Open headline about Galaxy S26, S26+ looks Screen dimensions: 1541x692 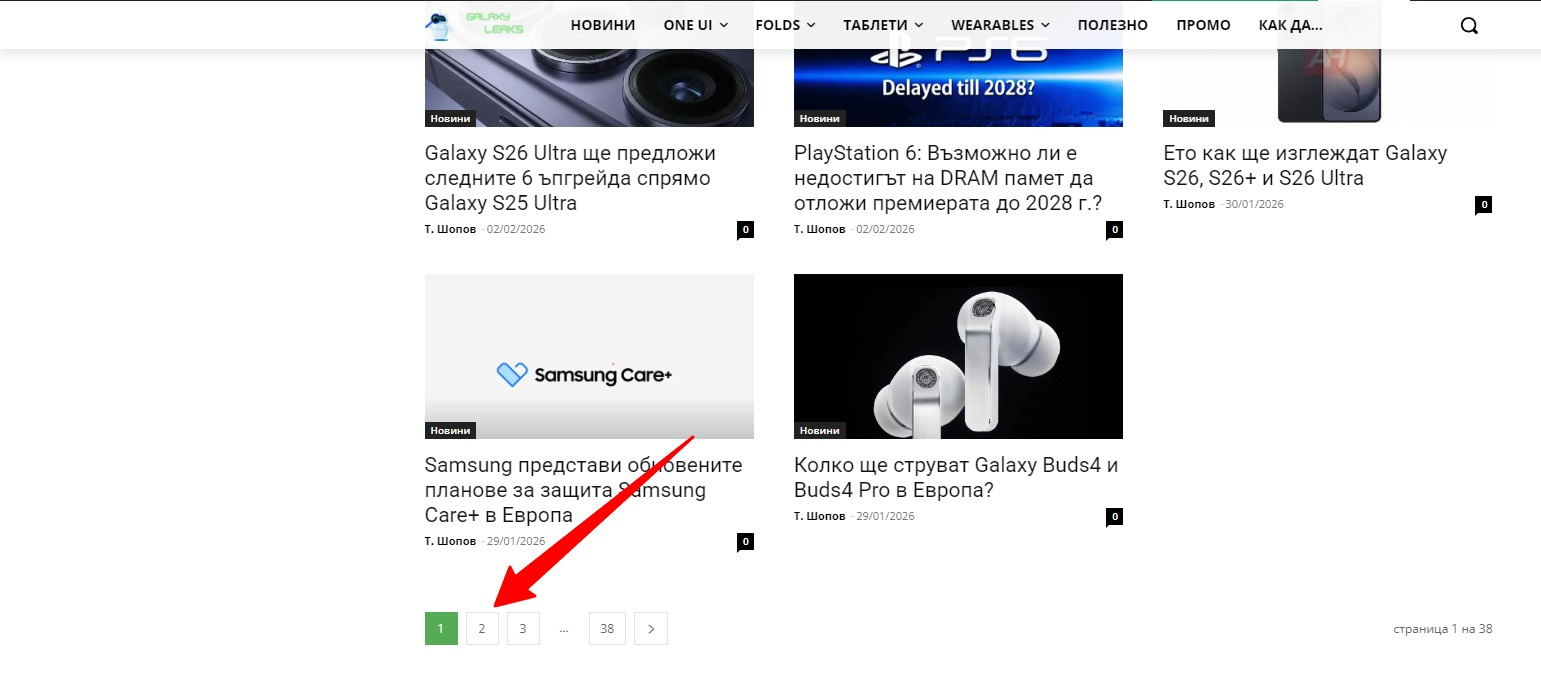pos(1305,166)
